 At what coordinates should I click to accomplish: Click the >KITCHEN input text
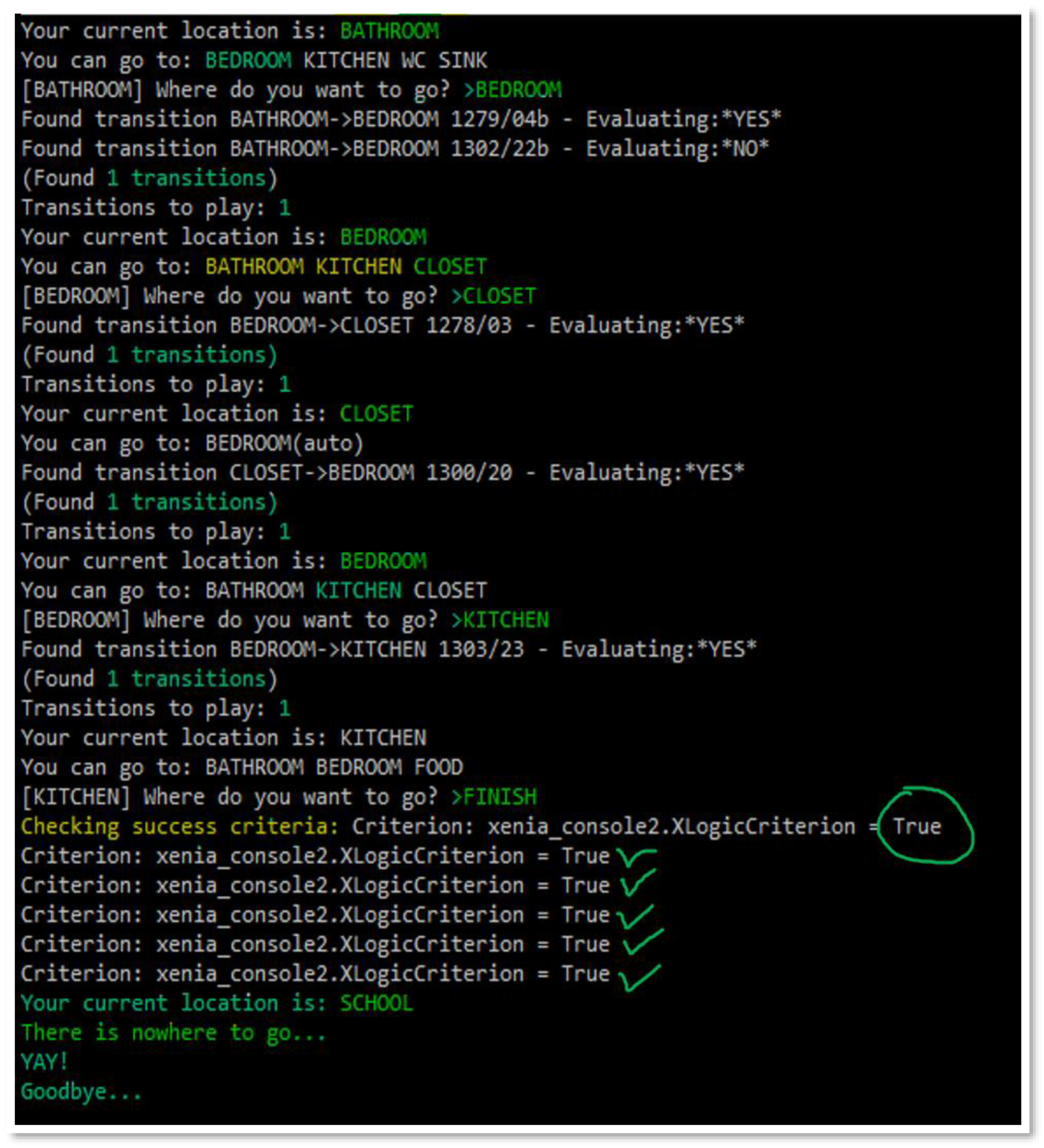(500, 620)
